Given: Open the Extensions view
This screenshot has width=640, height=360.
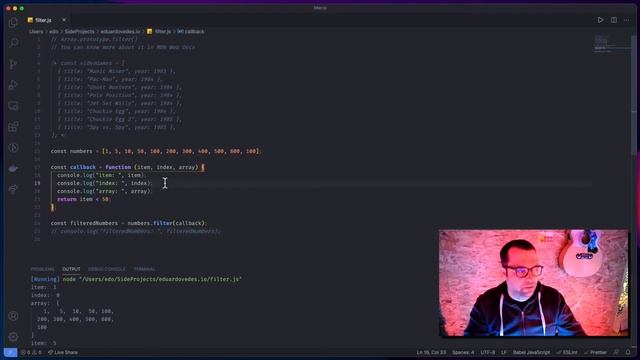Looking at the screenshot, I should pyautogui.click(x=13, y=127).
